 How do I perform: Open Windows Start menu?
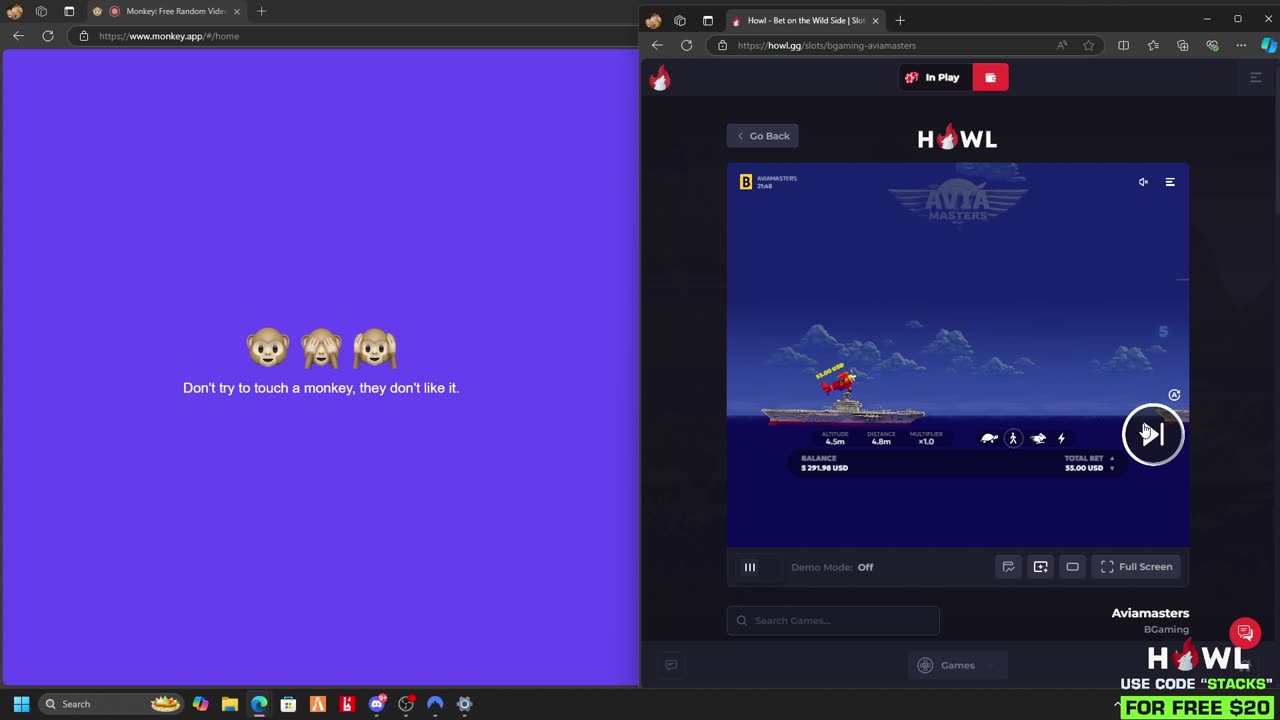21,704
